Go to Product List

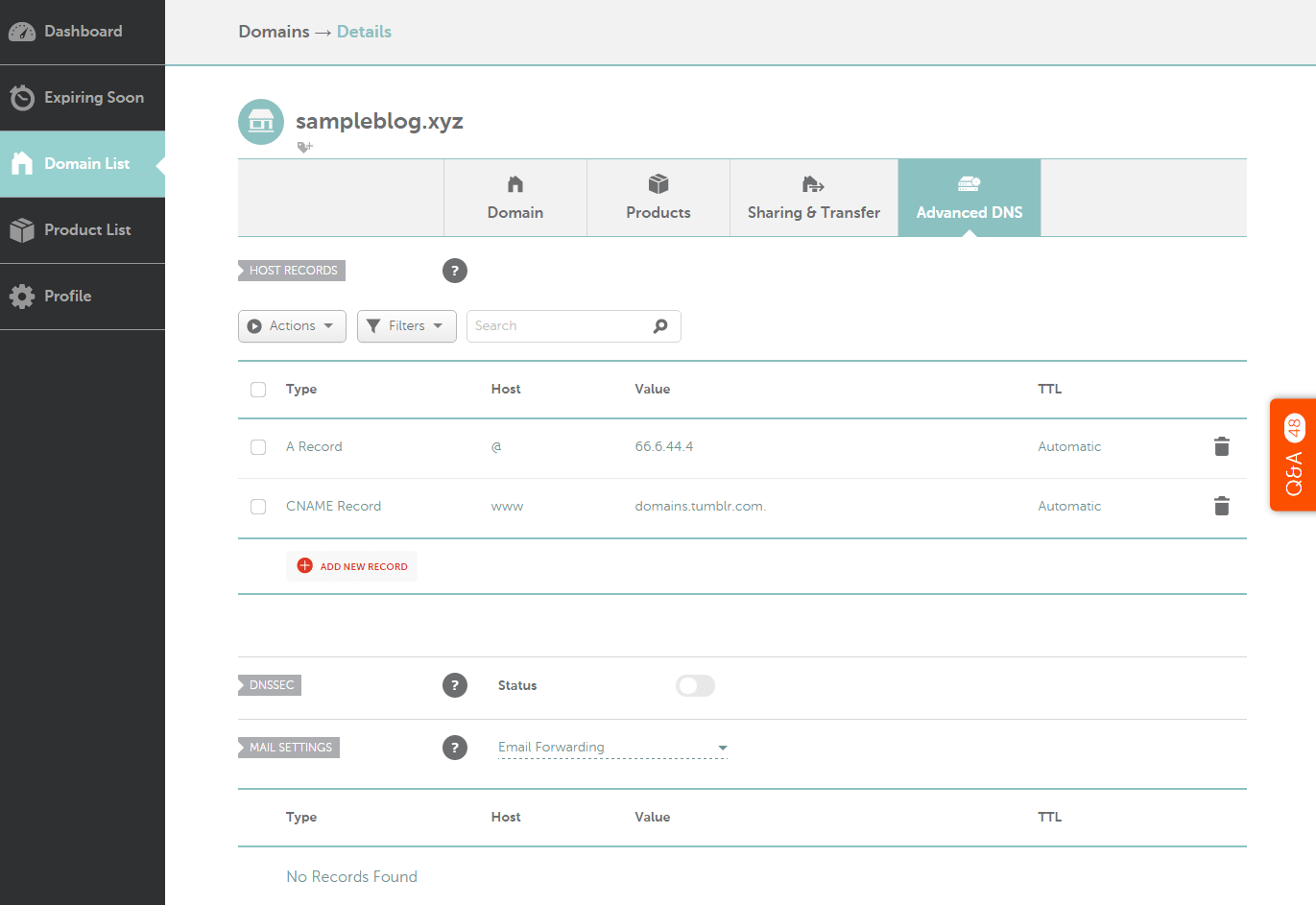[x=83, y=230]
